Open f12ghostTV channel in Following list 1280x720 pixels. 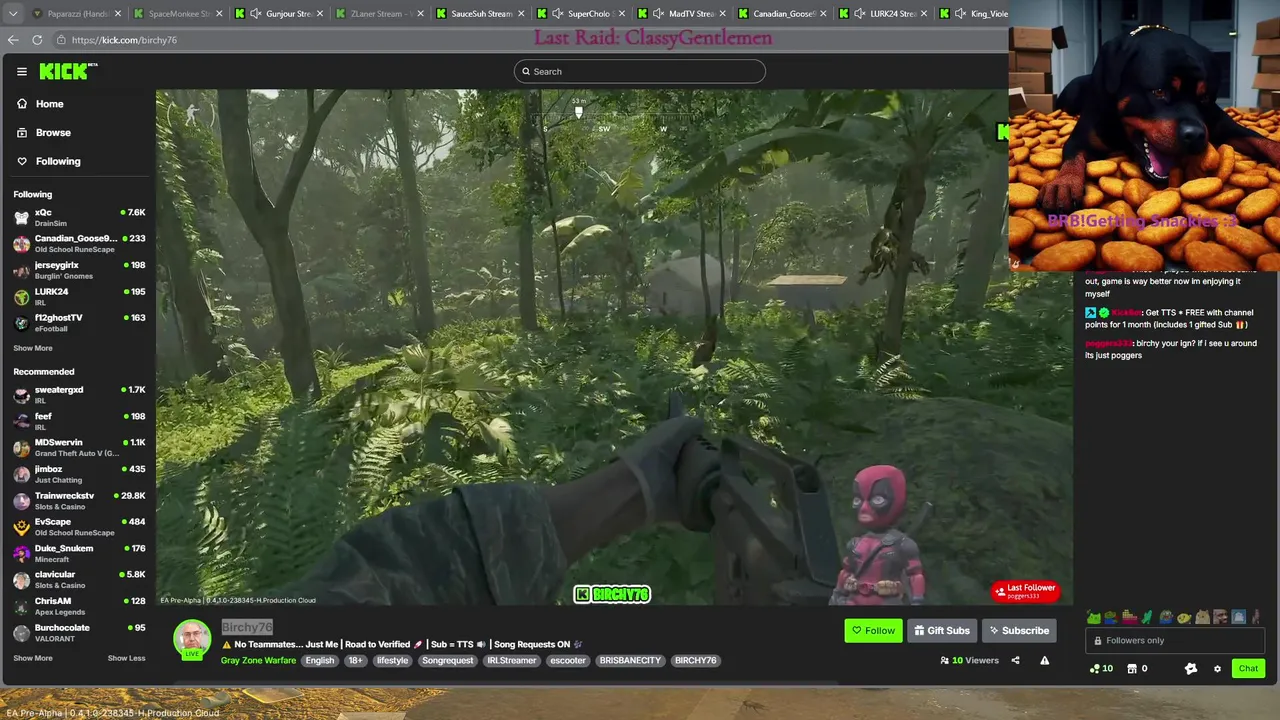[x=79, y=322]
